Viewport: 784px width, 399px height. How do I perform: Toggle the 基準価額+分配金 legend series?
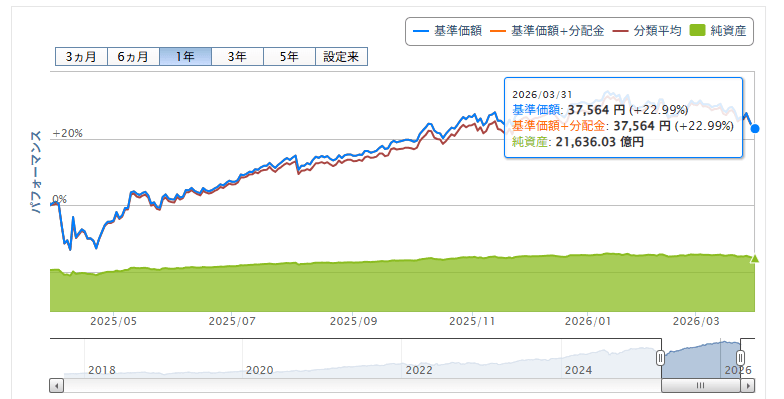click(548, 31)
